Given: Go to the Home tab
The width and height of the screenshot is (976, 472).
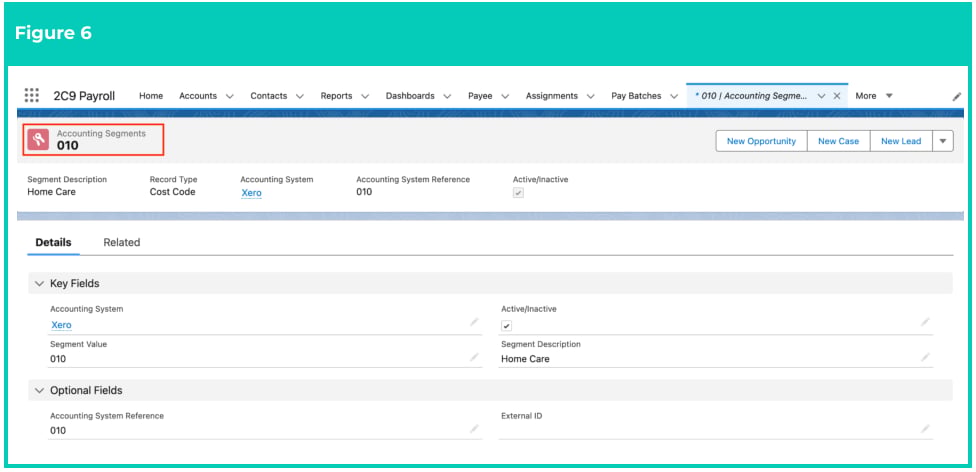Looking at the screenshot, I should pos(151,96).
